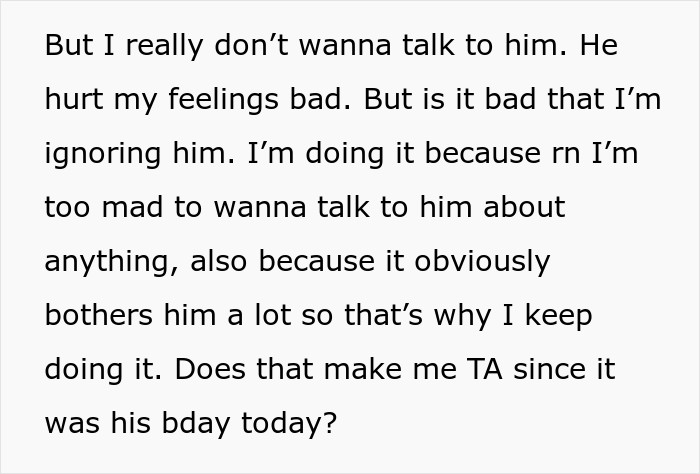Click the word "hurt" starting the second line

coord(73,100)
